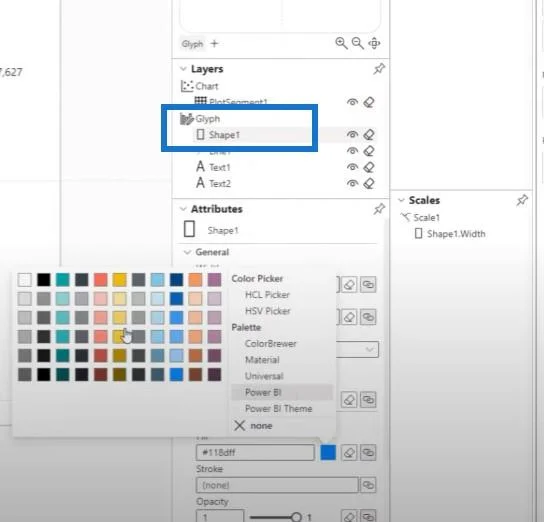Pin the Layers panel
This screenshot has width=544, height=522.
point(379,69)
